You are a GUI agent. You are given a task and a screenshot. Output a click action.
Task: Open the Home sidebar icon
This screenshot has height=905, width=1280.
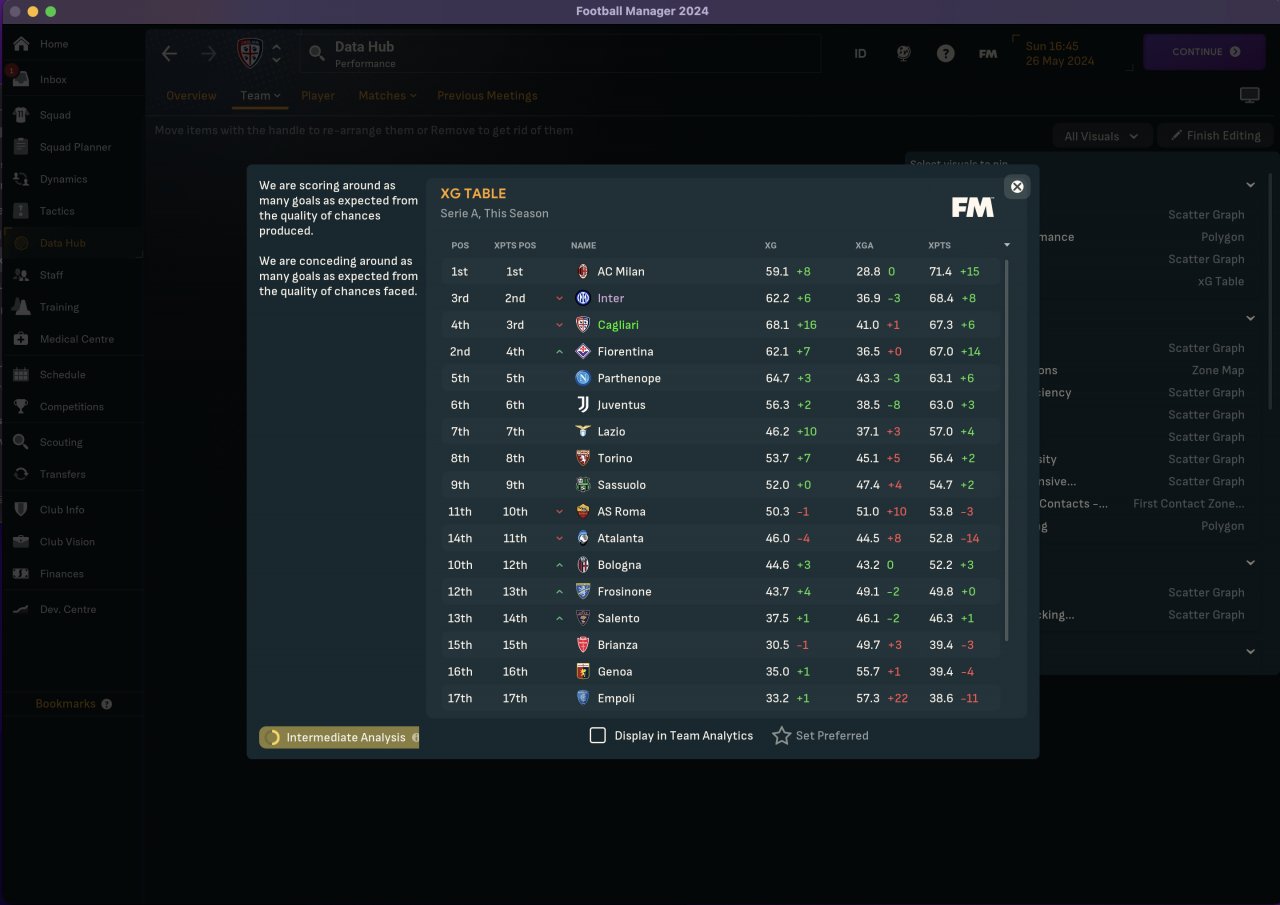(21, 44)
